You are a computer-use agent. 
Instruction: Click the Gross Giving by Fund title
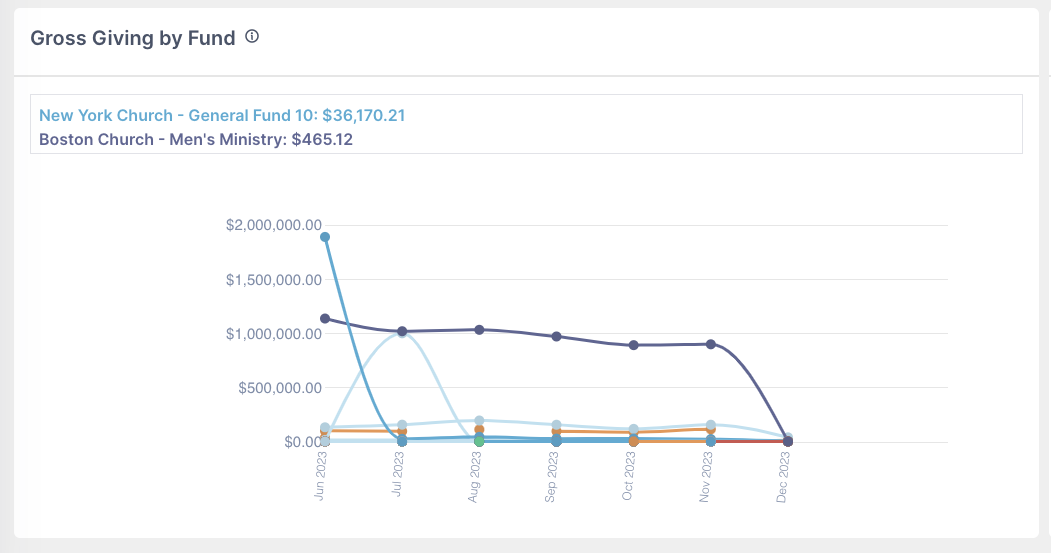pyautogui.click(x=133, y=38)
